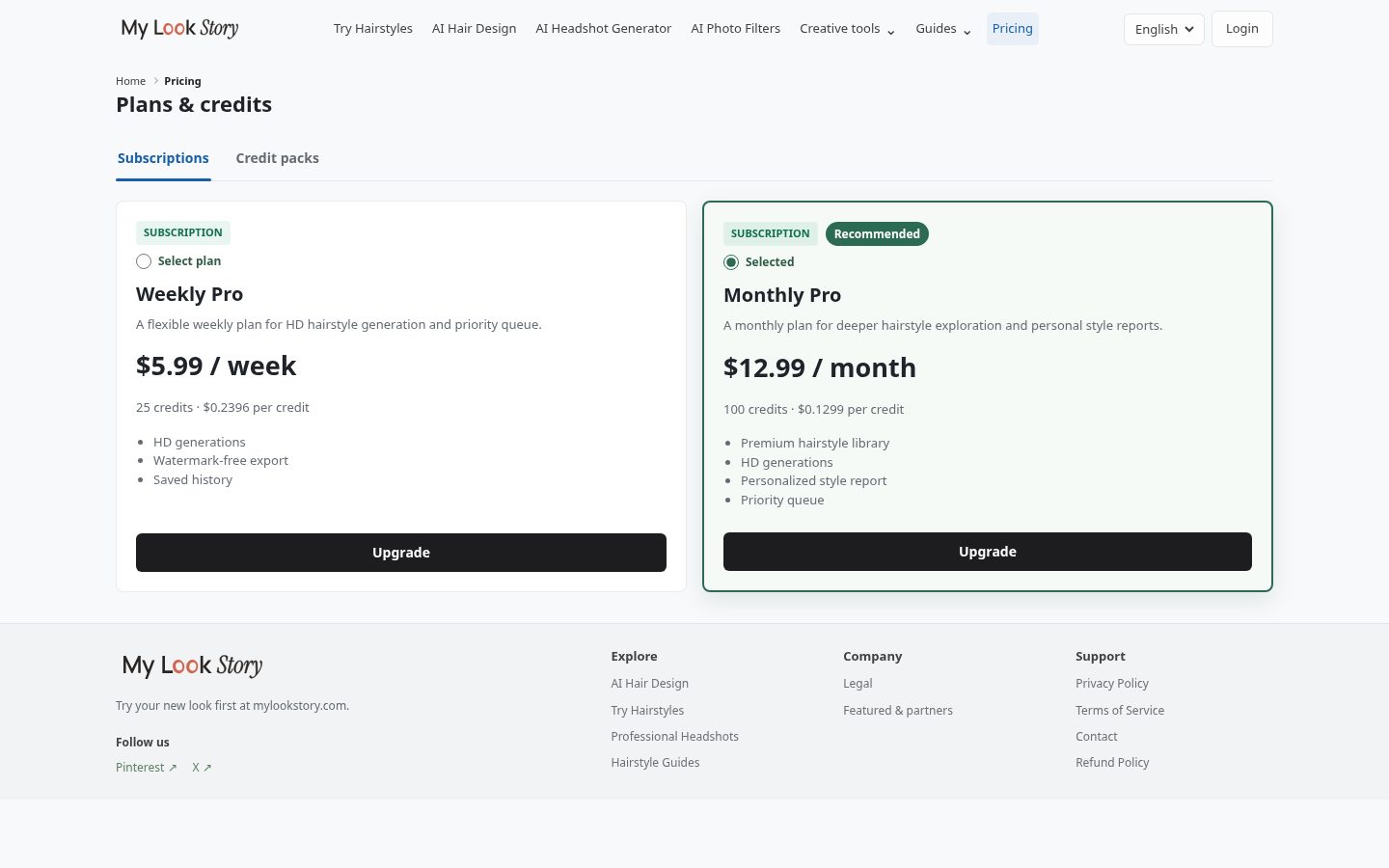This screenshot has width=1389, height=868.
Task: Open the English language selector
Action: tap(1163, 29)
